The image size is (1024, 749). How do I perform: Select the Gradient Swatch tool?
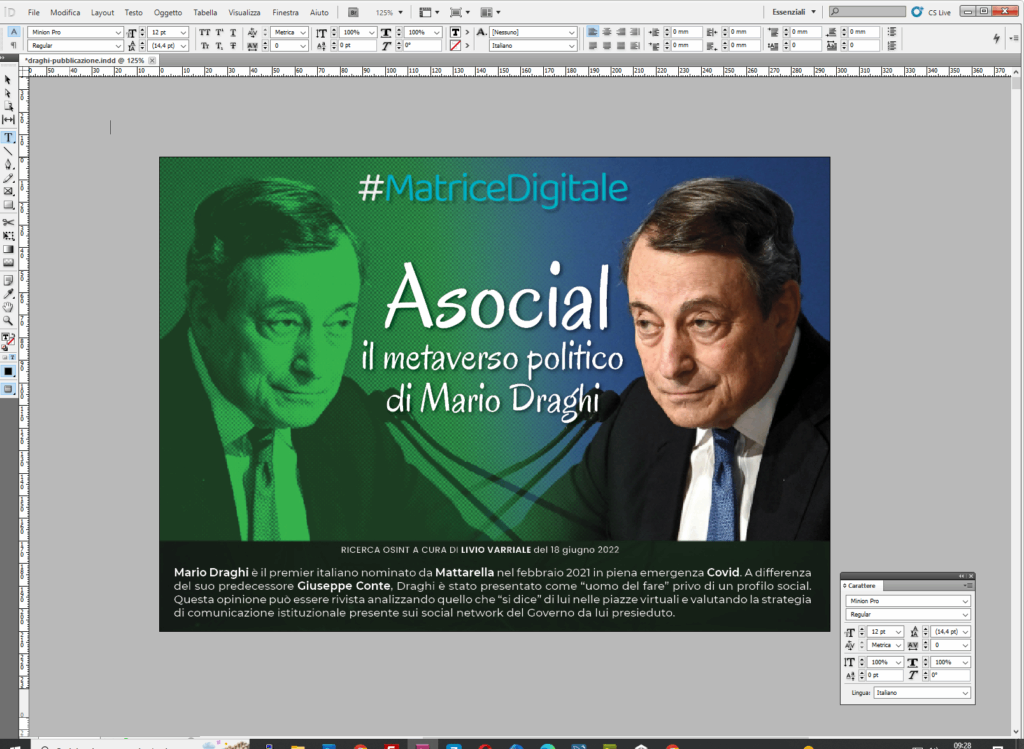(x=8, y=249)
